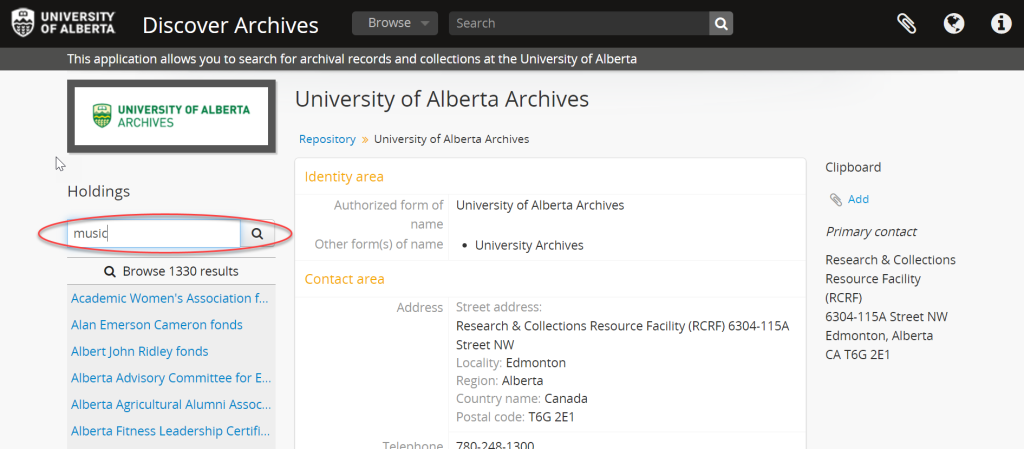Click the paperclip icon beside Add
The width and height of the screenshot is (1024, 449).
click(835, 200)
